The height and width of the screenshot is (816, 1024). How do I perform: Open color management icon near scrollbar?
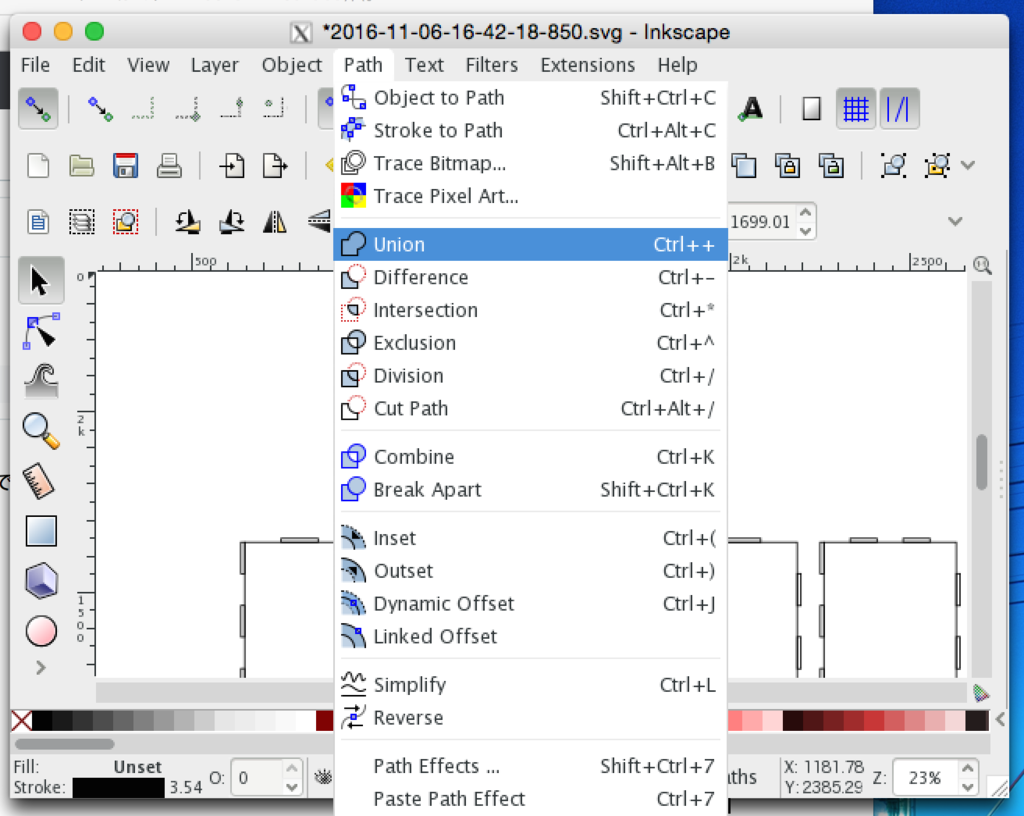pyautogui.click(x=981, y=693)
